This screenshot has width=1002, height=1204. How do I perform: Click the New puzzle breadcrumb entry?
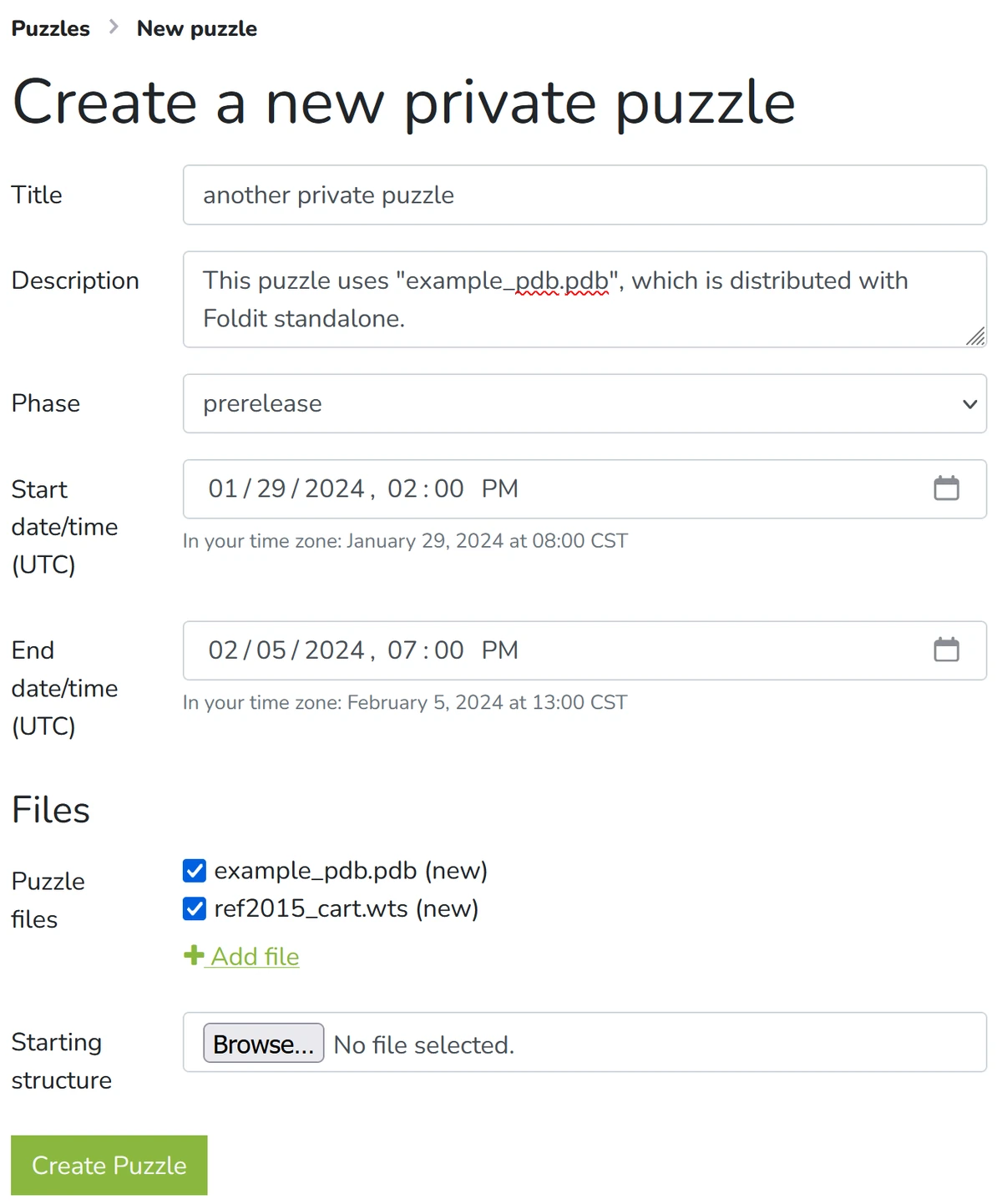coord(196,28)
